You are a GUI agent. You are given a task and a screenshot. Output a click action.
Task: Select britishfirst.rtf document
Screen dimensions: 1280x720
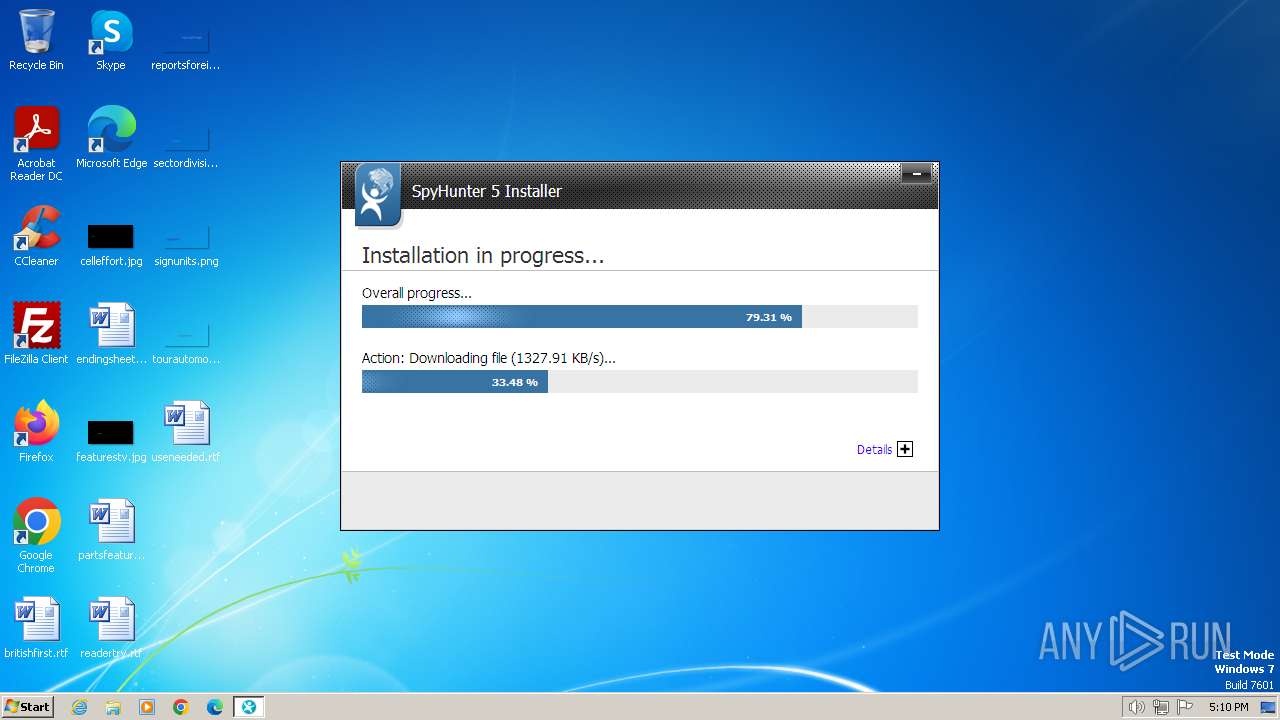tap(36, 628)
